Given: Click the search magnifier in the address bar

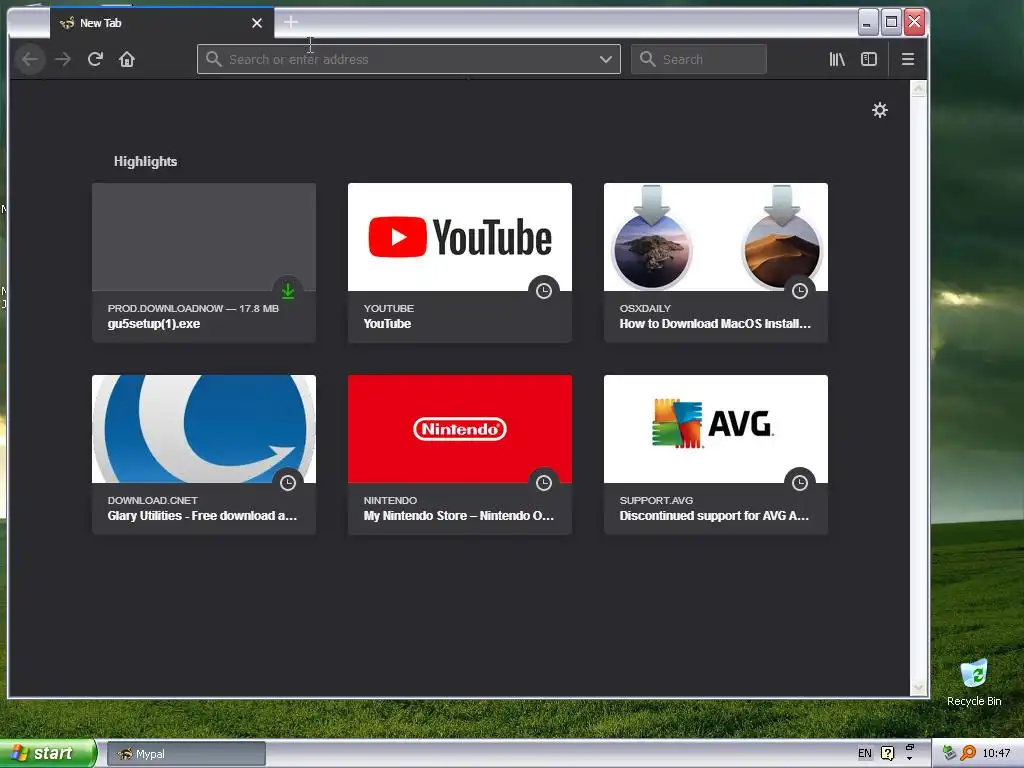Looking at the screenshot, I should 214,59.
